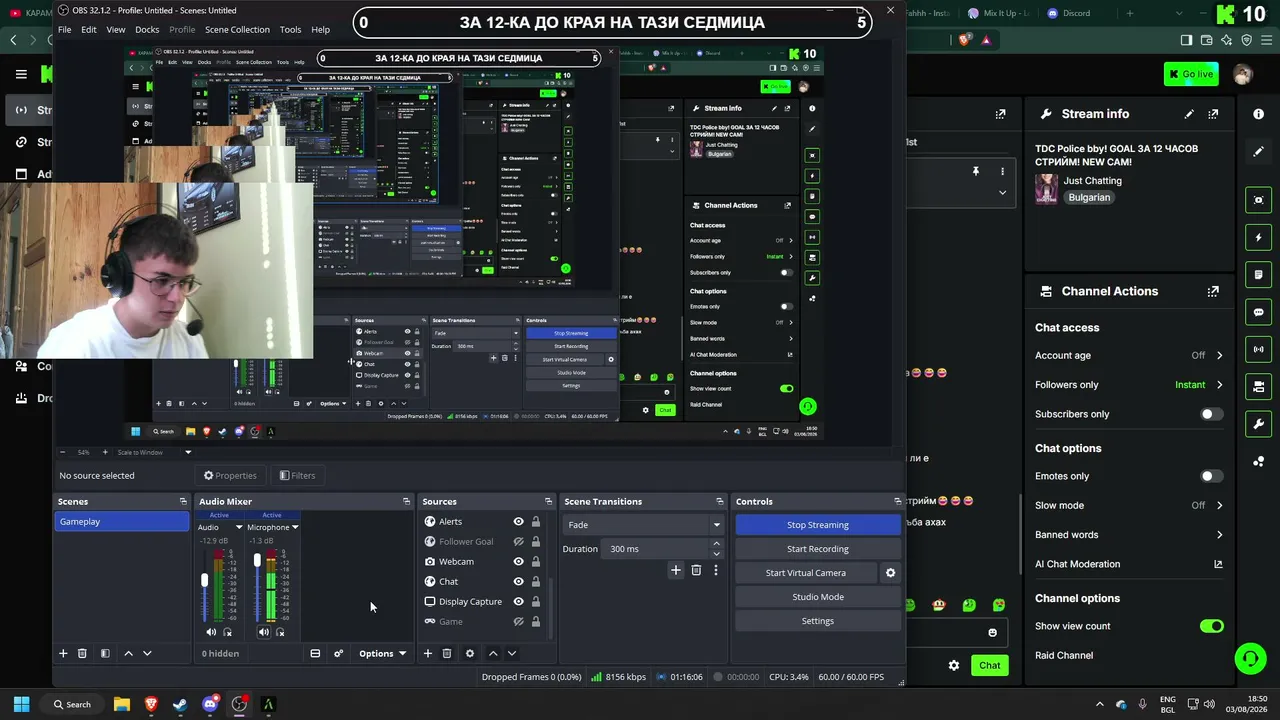
Task: Mute the Audio channel speaker icon
Action: coord(211,632)
